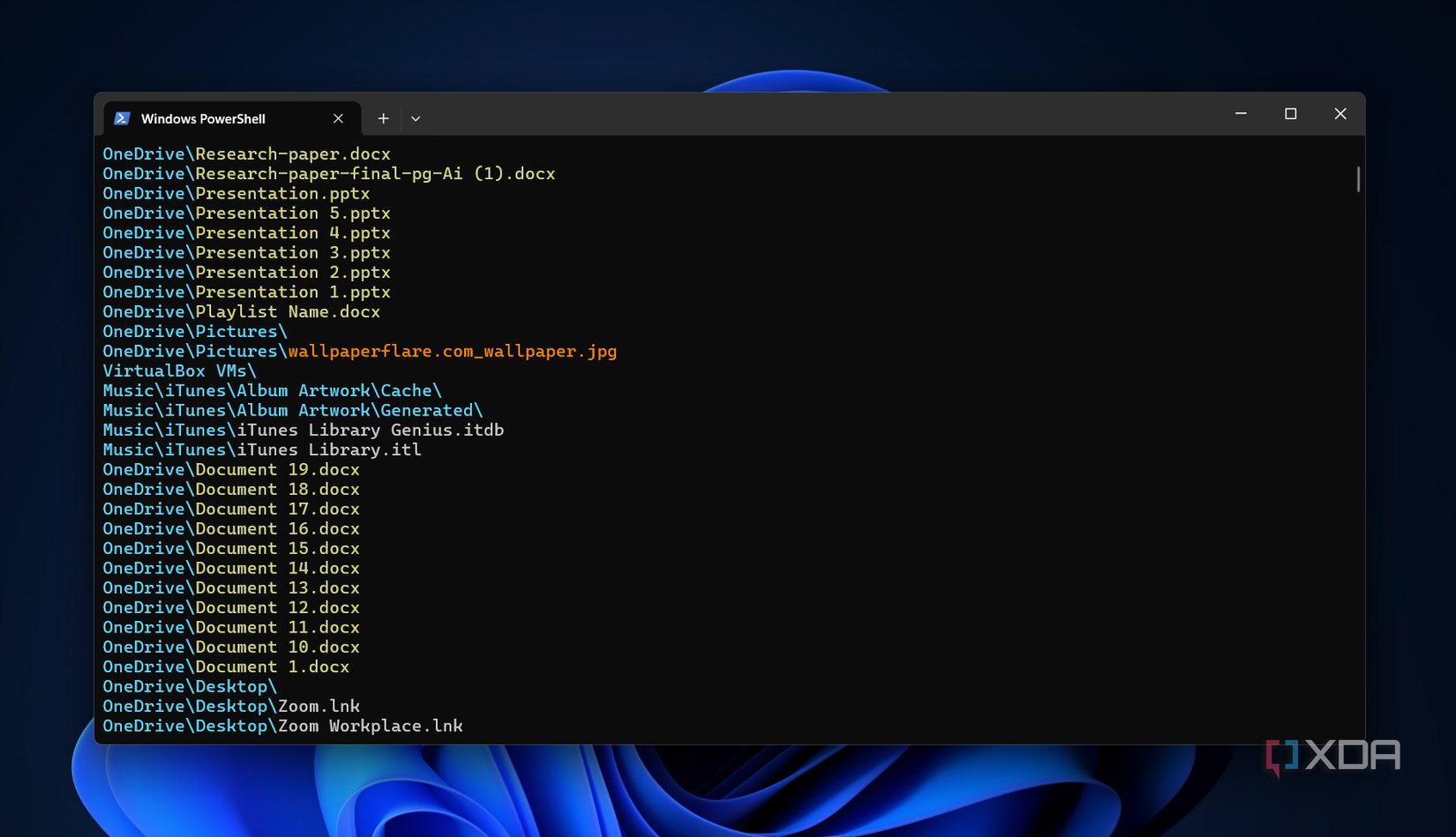This screenshot has width=1456, height=837.
Task: Click the Document 17.docx entry
Action: coord(231,509)
